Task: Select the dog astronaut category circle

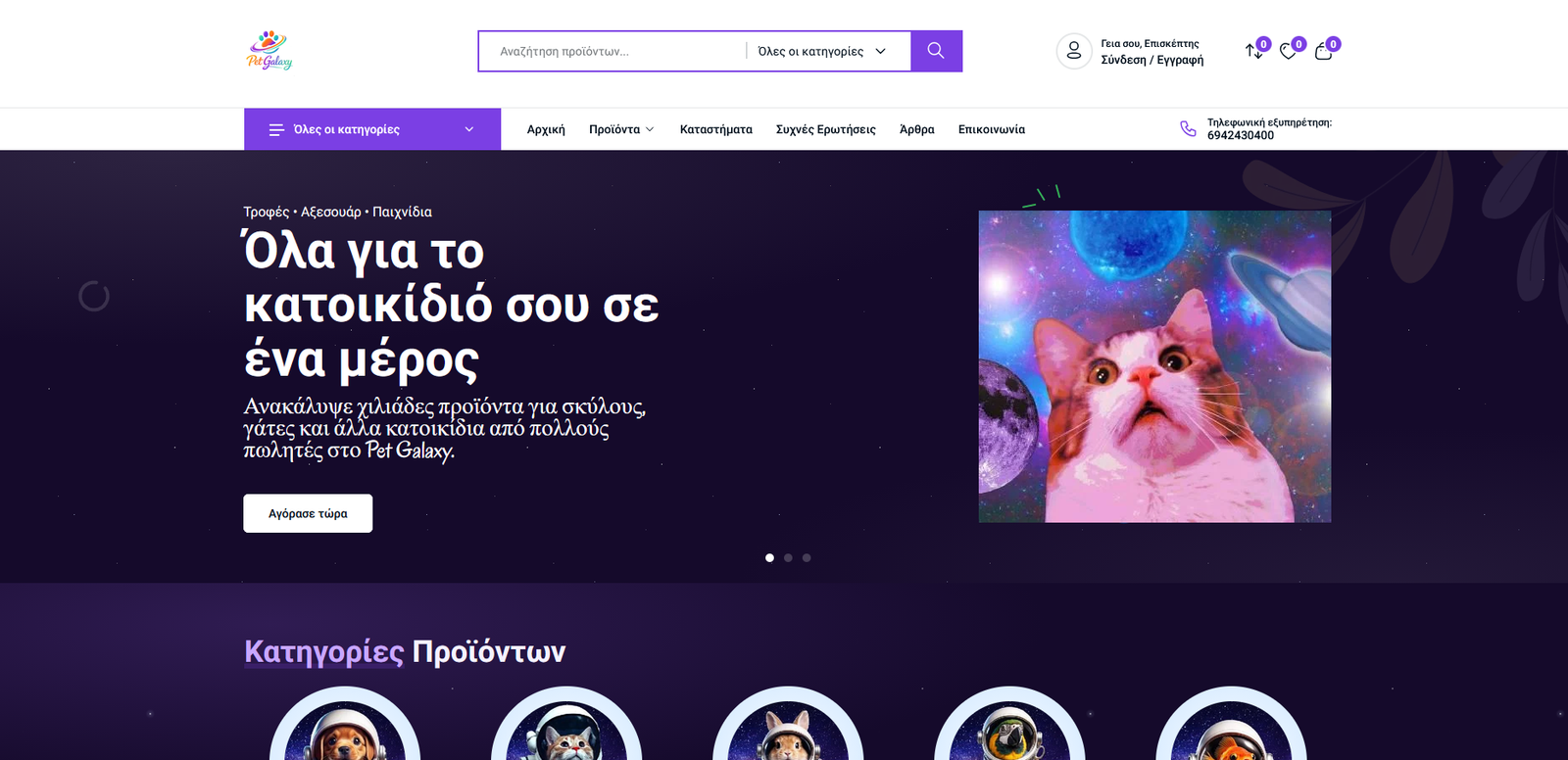Action: point(345,725)
